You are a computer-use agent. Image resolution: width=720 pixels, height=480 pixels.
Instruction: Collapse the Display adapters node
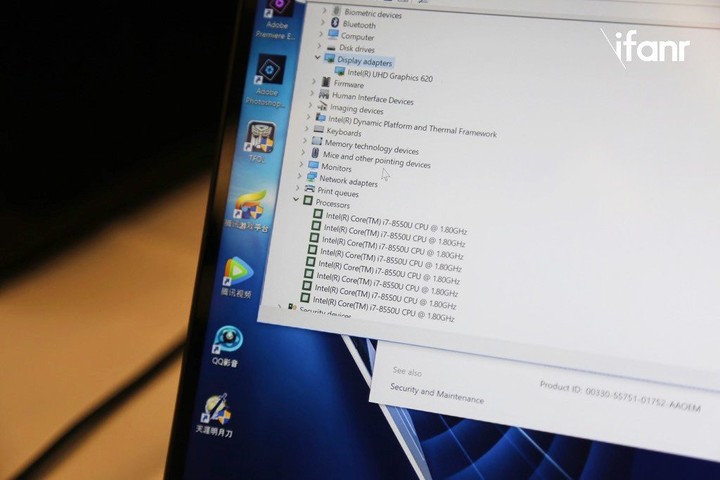[317, 57]
